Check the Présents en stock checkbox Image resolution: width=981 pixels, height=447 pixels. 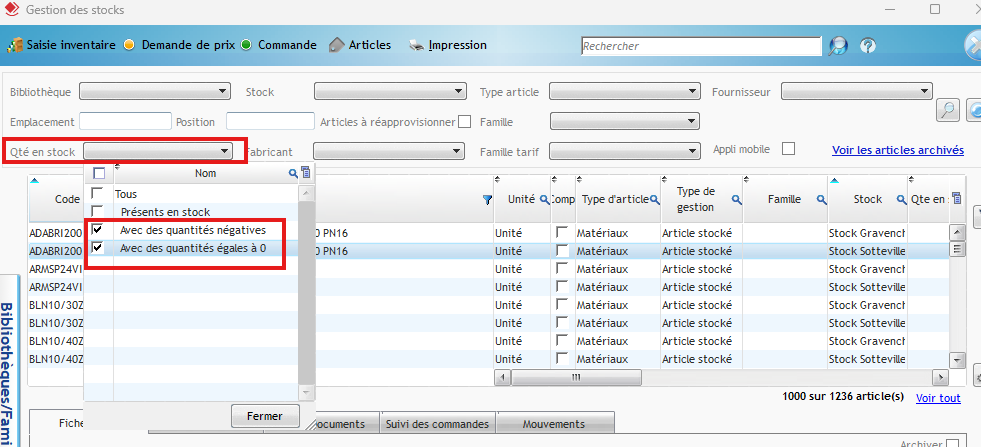98,211
